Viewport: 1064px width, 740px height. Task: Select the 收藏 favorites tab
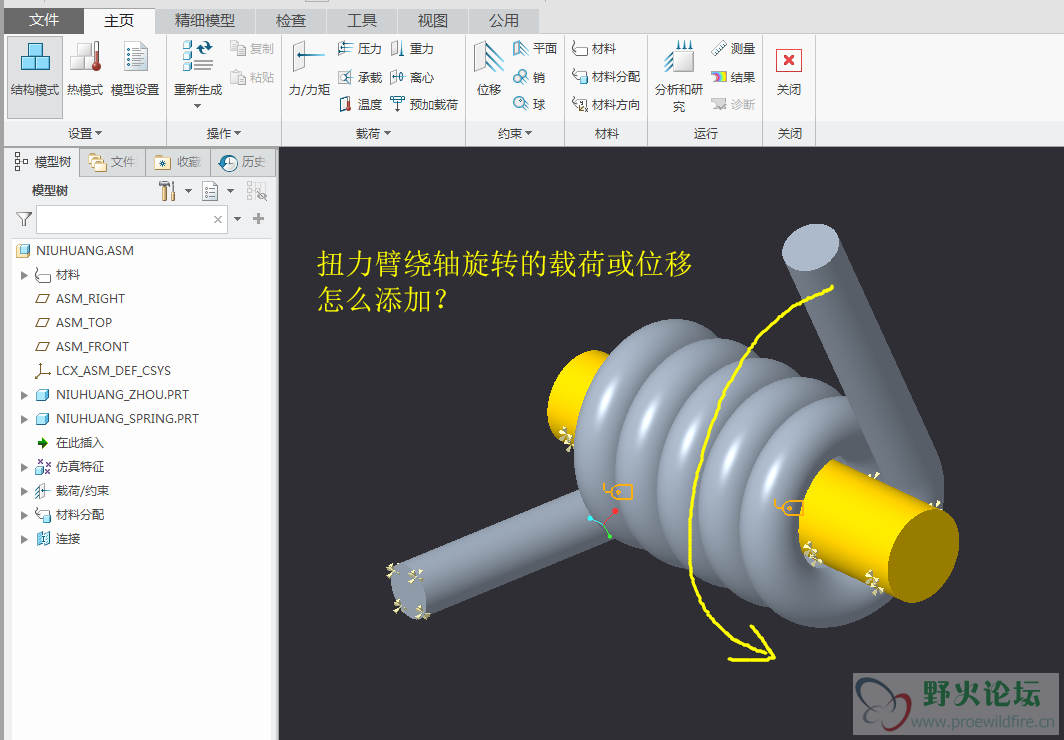coord(178,162)
